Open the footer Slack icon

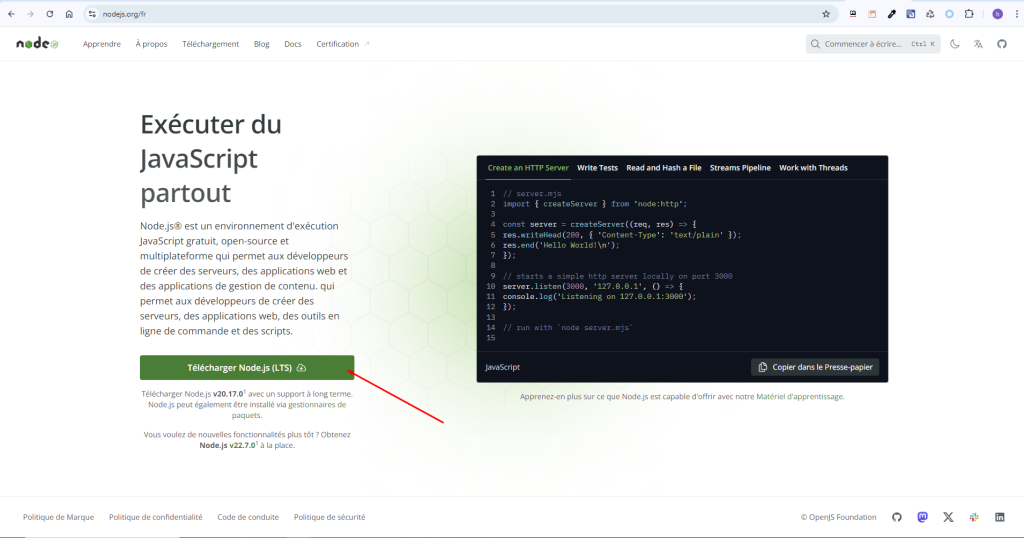coord(974,517)
